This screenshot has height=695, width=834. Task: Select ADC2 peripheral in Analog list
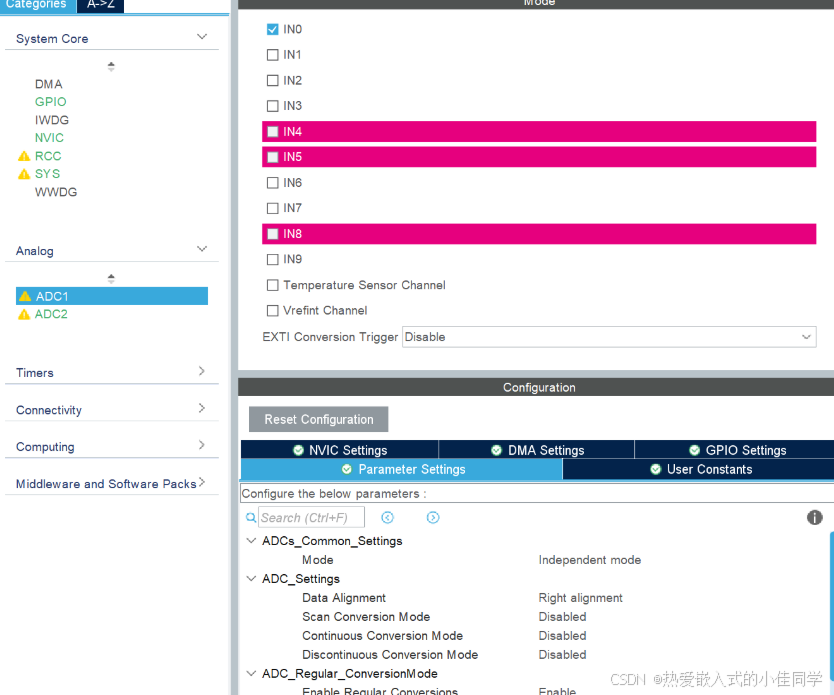(x=51, y=314)
